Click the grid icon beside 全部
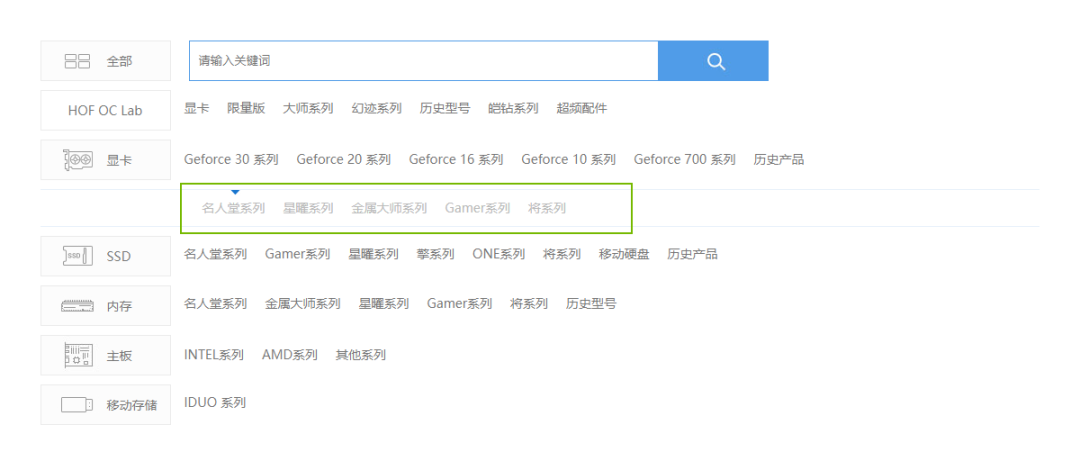Image resolution: width=1080 pixels, height=461 pixels. click(x=77, y=61)
